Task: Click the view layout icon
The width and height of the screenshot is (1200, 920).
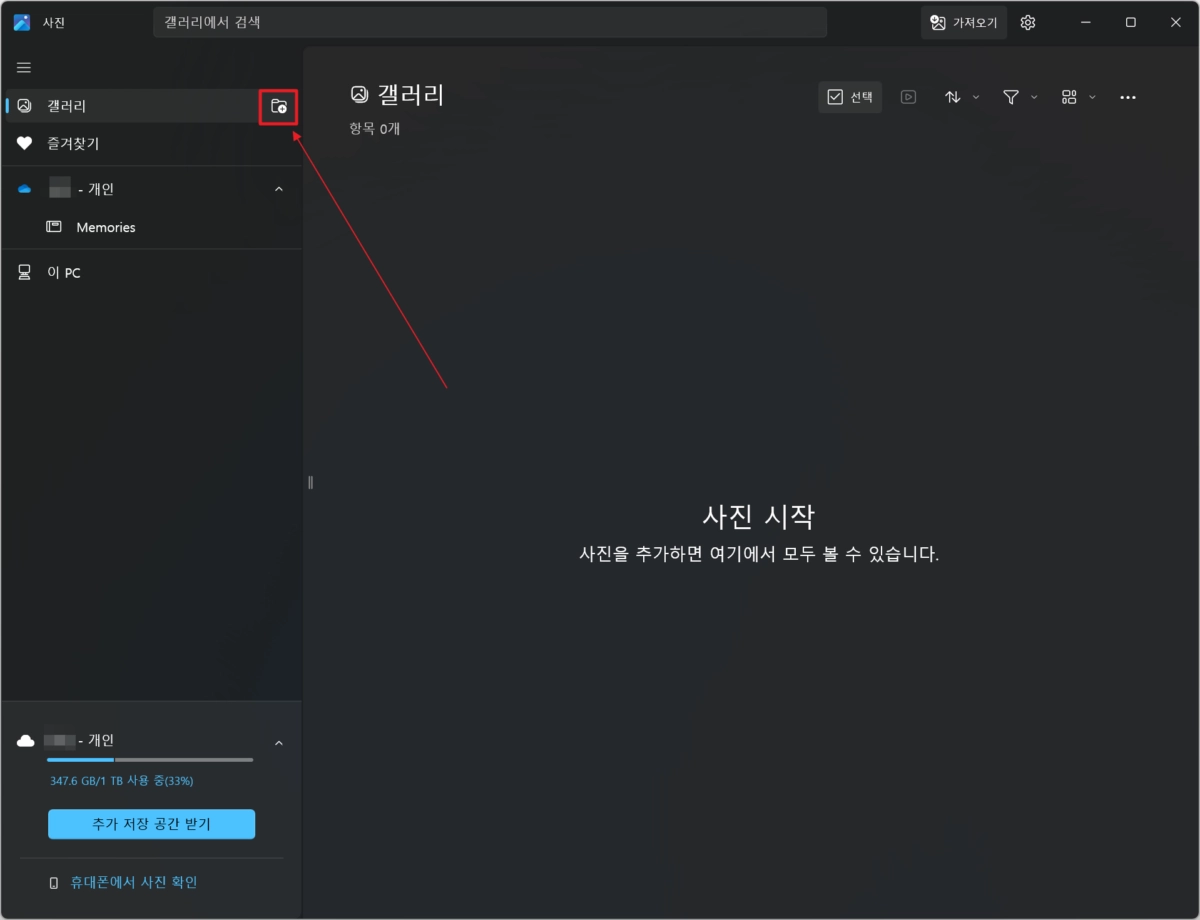Action: pos(1070,96)
